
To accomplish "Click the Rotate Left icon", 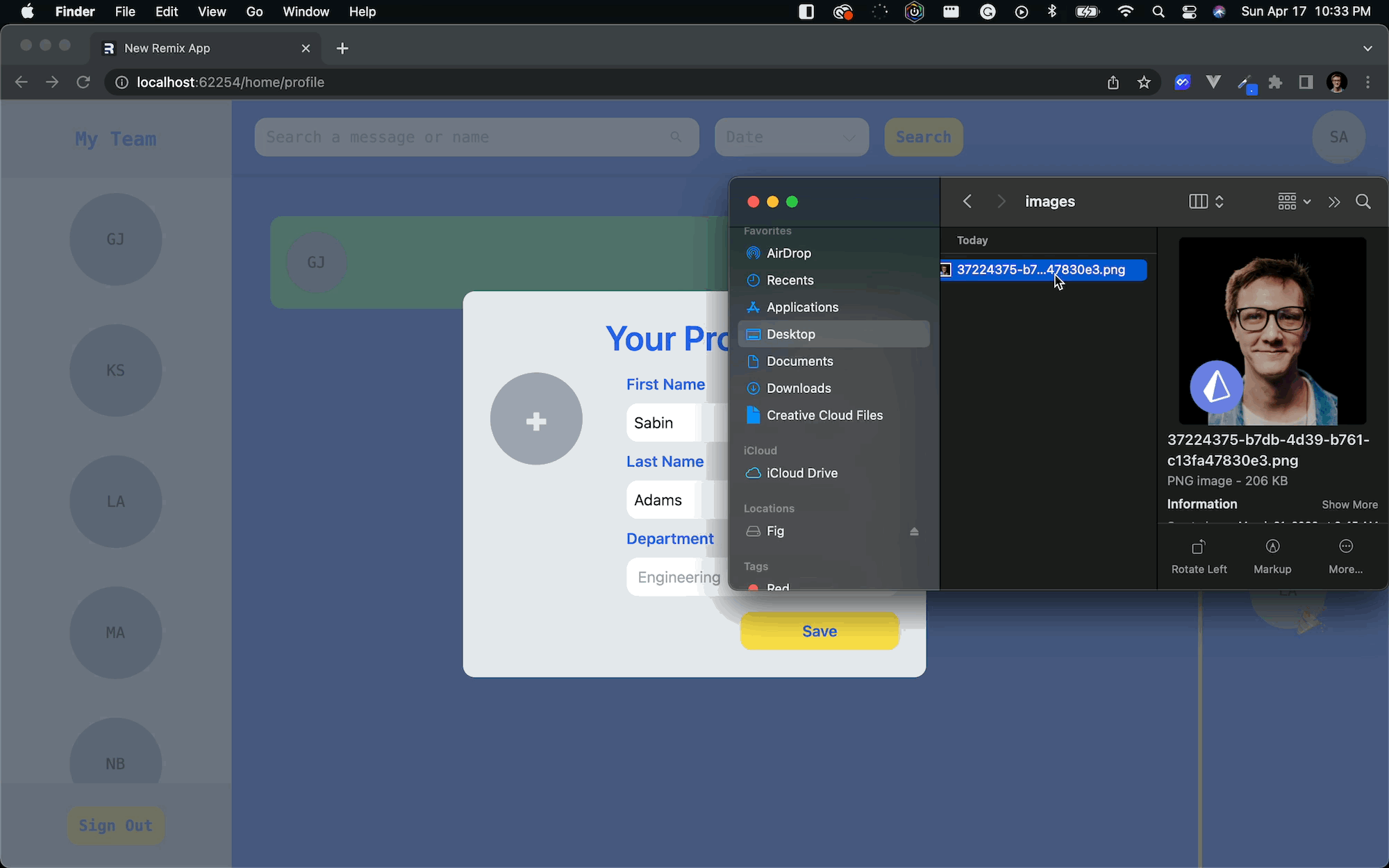I will click(1198, 547).
